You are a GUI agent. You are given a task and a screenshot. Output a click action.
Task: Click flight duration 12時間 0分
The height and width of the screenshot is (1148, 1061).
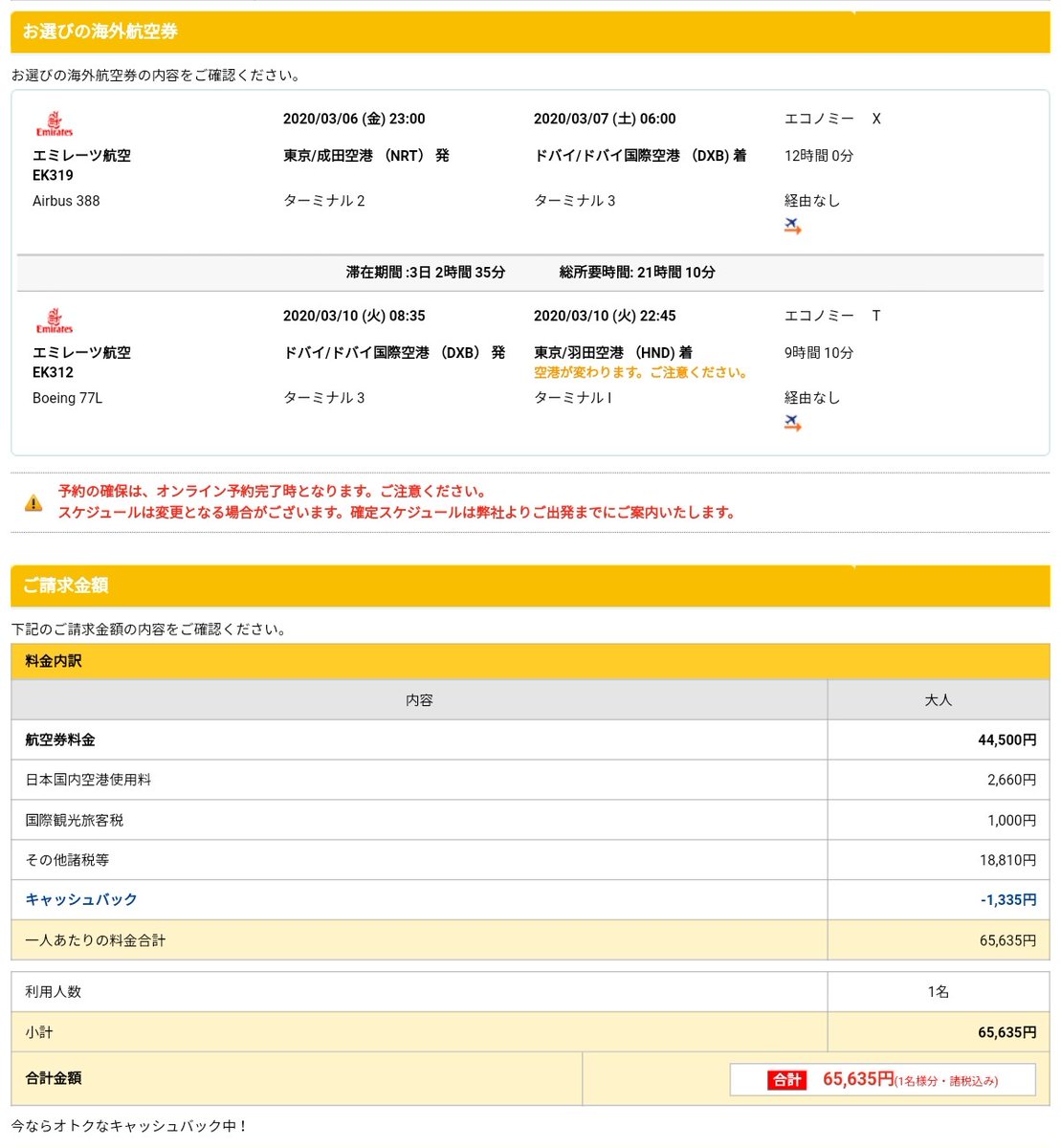pos(819,156)
